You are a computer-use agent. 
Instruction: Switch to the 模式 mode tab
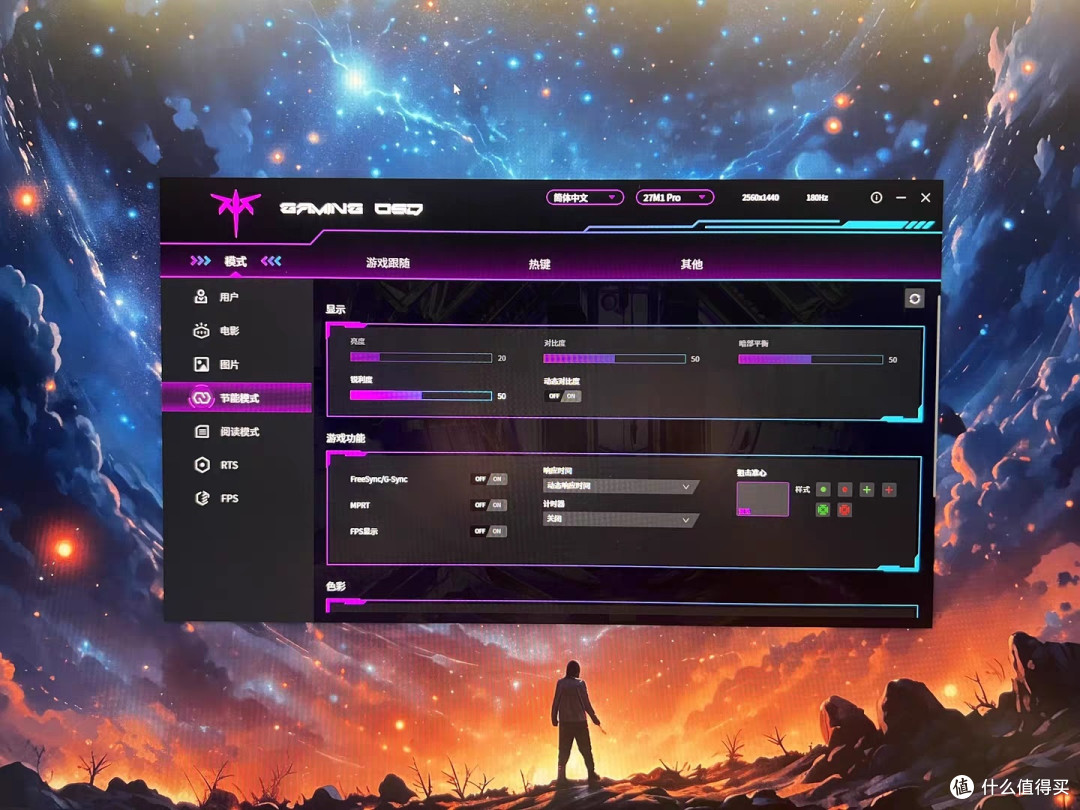(x=236, y=262)
